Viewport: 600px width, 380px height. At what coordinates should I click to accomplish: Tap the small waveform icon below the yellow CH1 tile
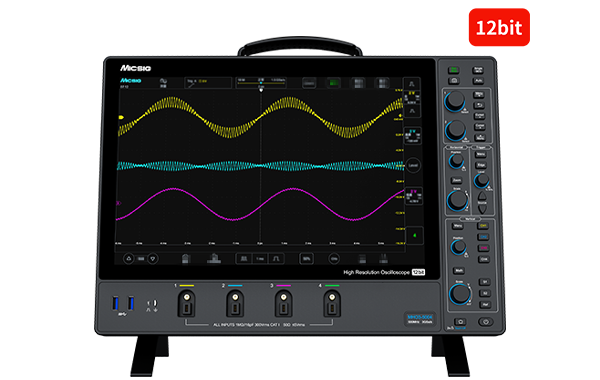click(412, 111)
